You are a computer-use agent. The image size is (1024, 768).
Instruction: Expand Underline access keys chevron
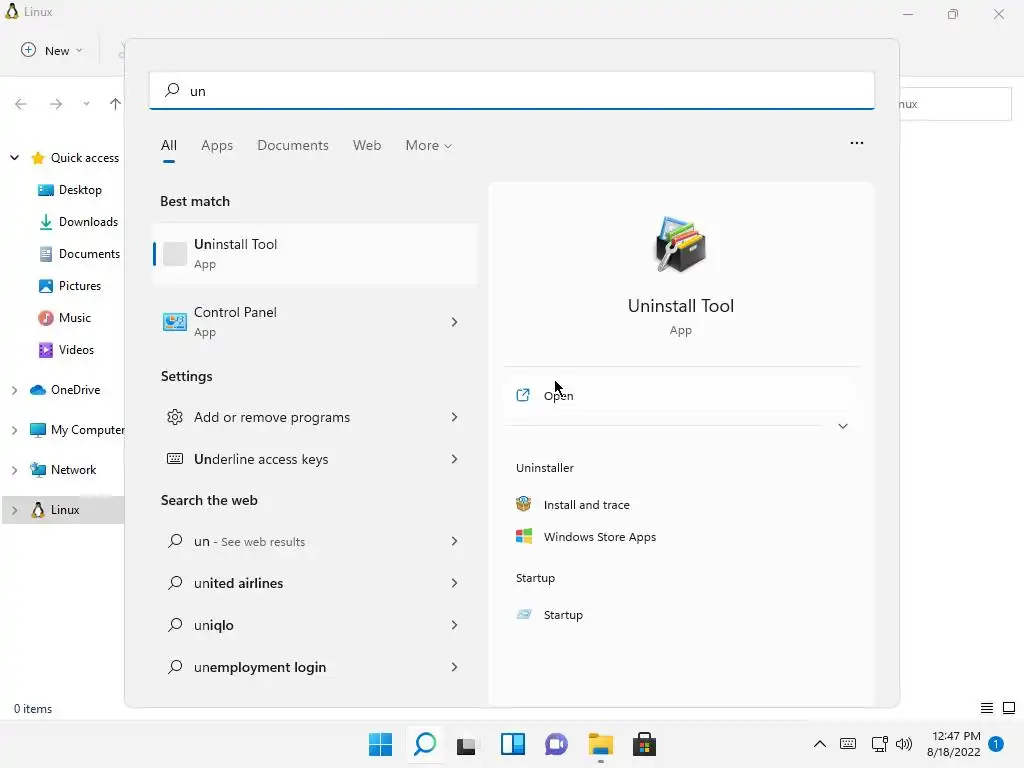click(455, 459)
